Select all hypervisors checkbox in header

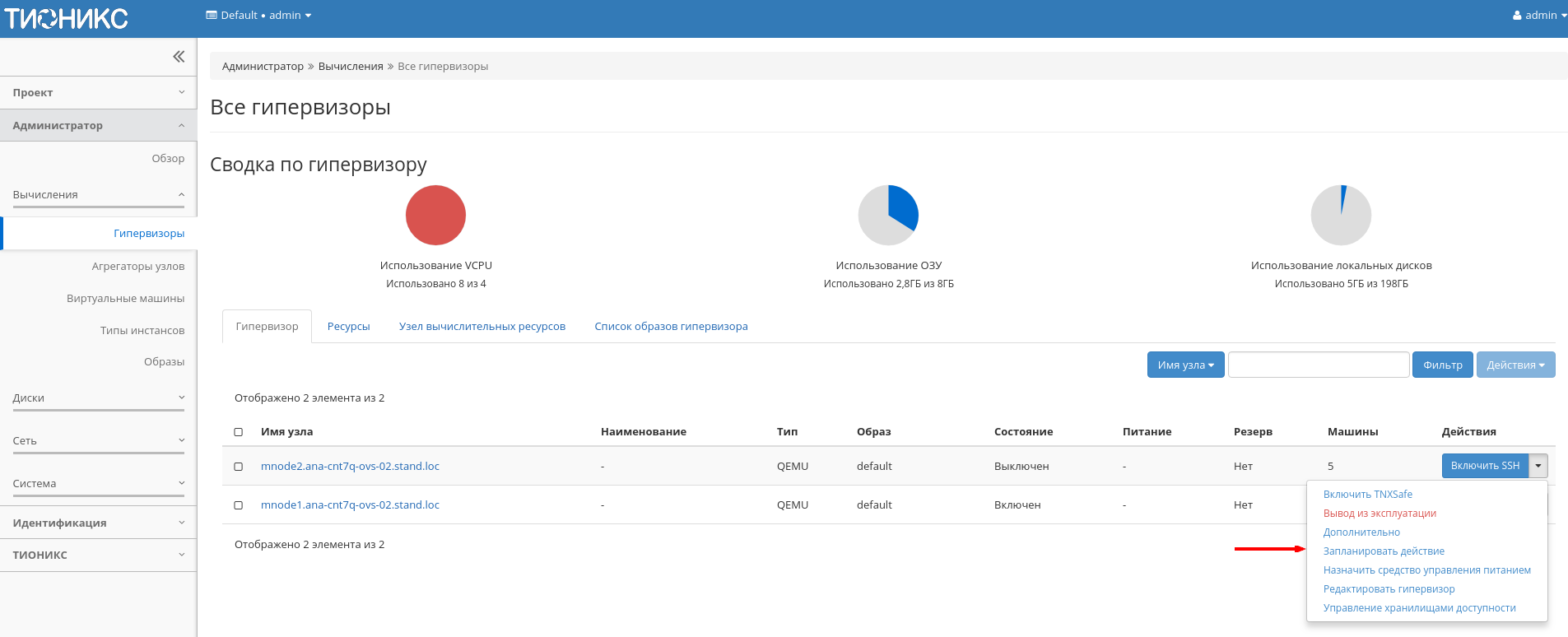coord(239,432)
